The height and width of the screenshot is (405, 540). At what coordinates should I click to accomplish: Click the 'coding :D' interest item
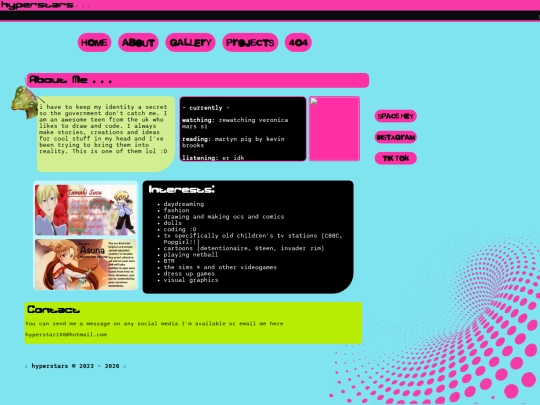(180, 229)
